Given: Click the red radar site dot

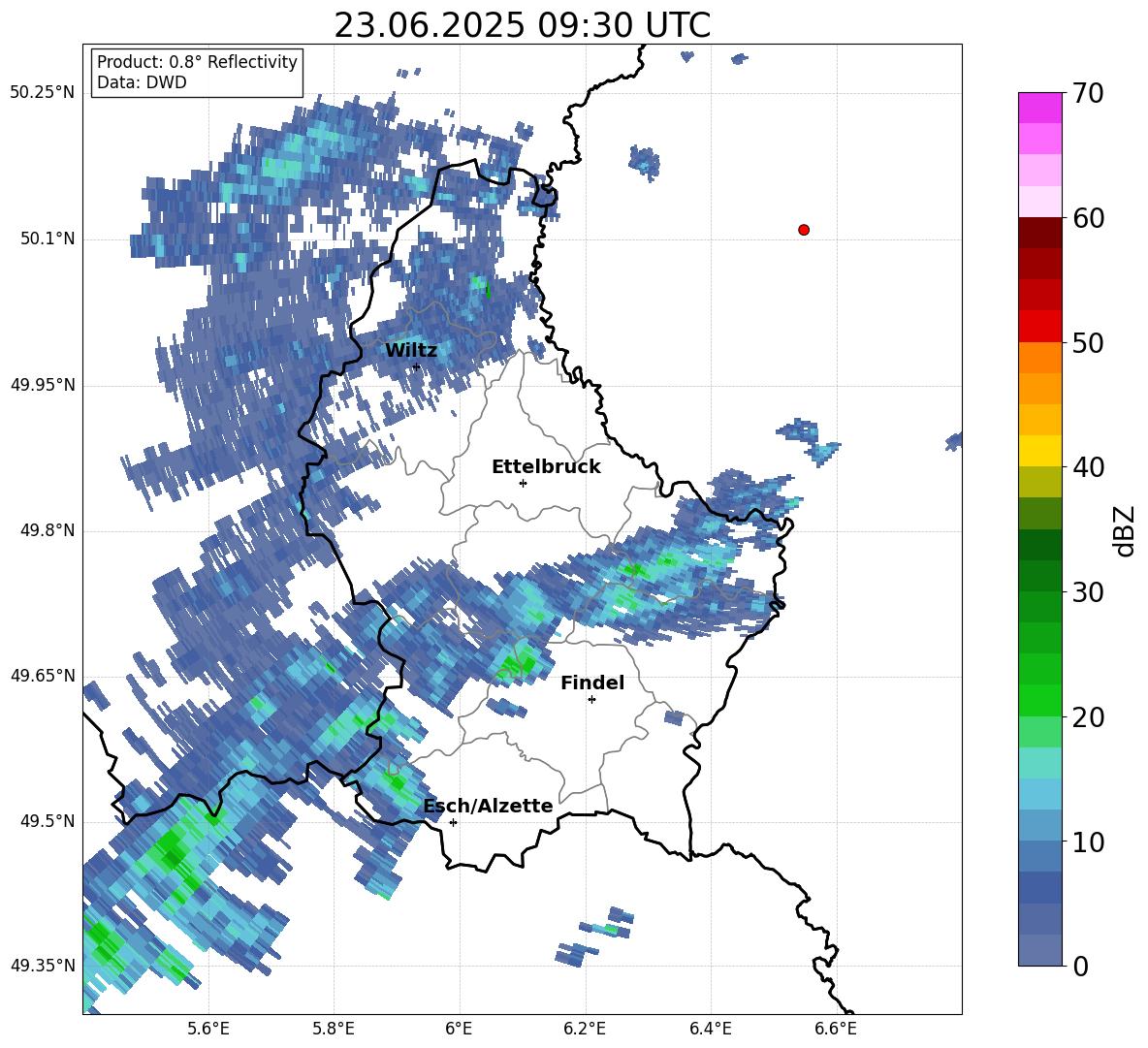Looking at the screenshot, I should [x=804, y=230].
